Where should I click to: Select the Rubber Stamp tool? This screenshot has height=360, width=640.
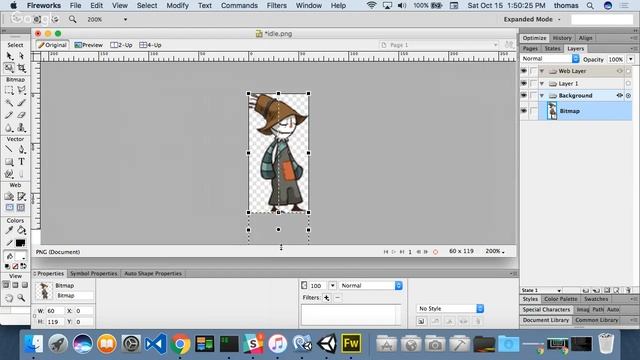point(21,127)
